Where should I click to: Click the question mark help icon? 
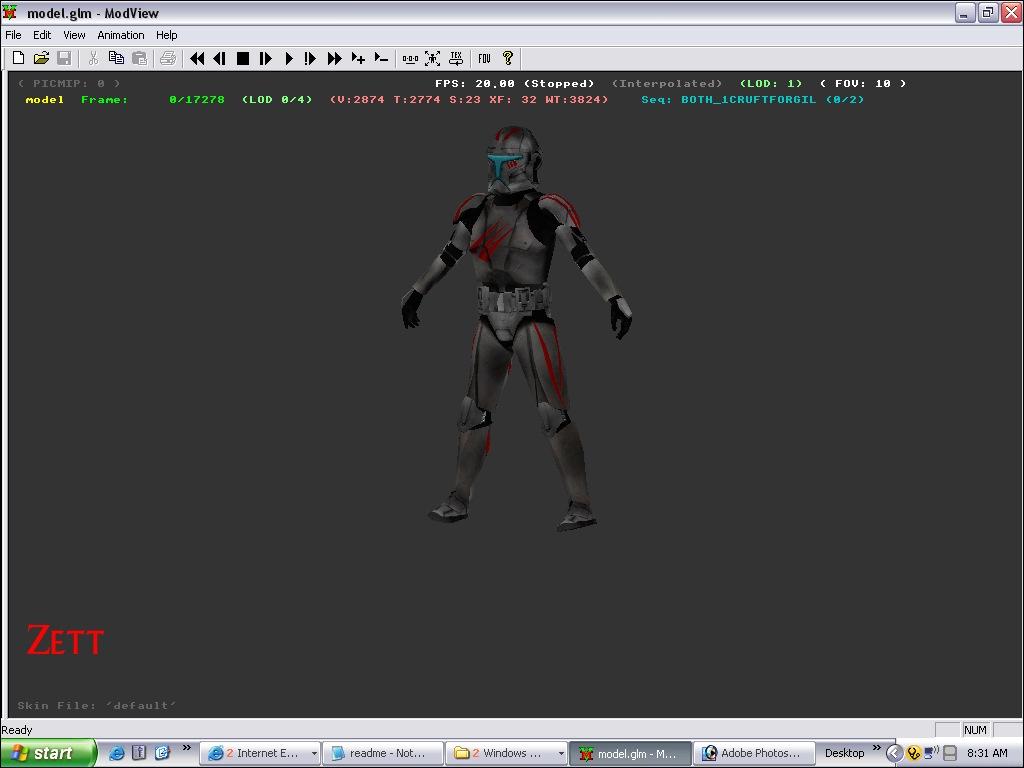[508, 59]
